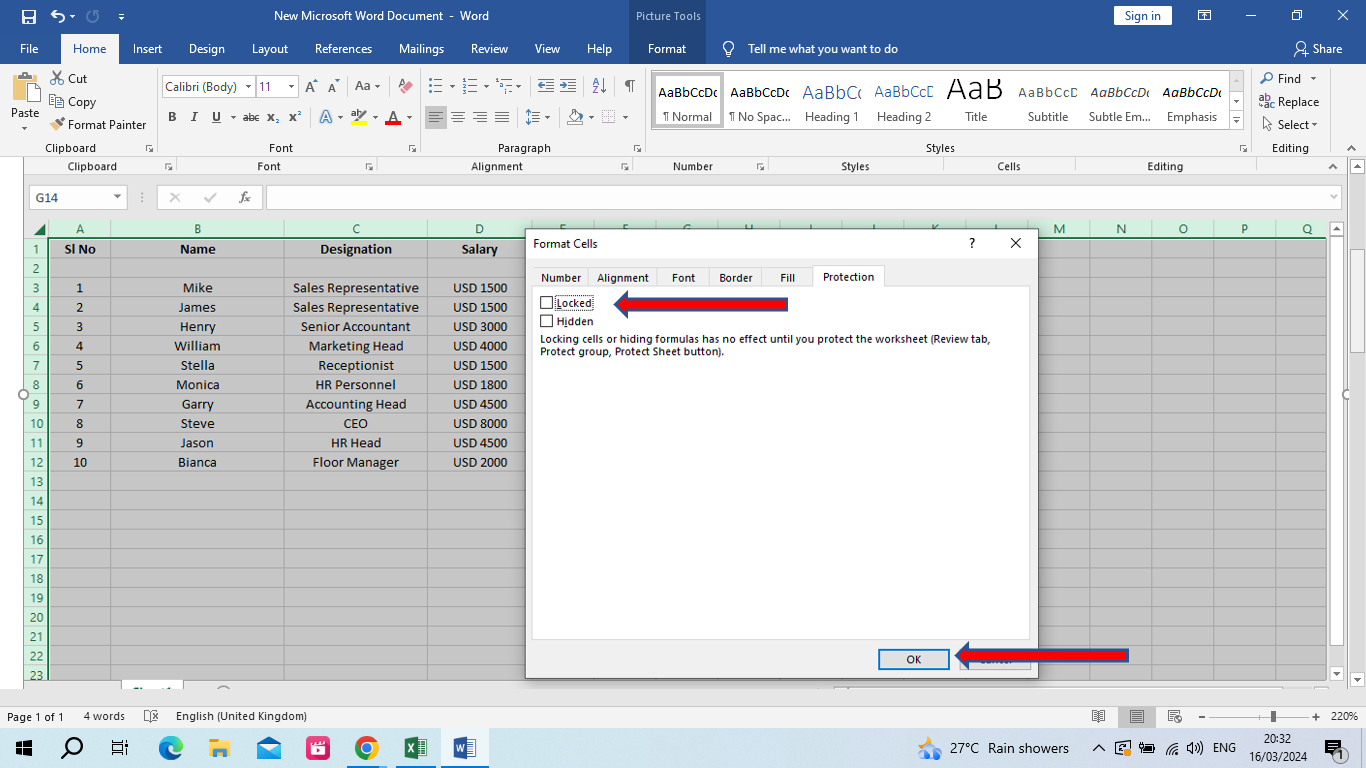This screenshot has height=768, width=1366.
Task: Toggle Strikethrough formatting
Action: 251,117
